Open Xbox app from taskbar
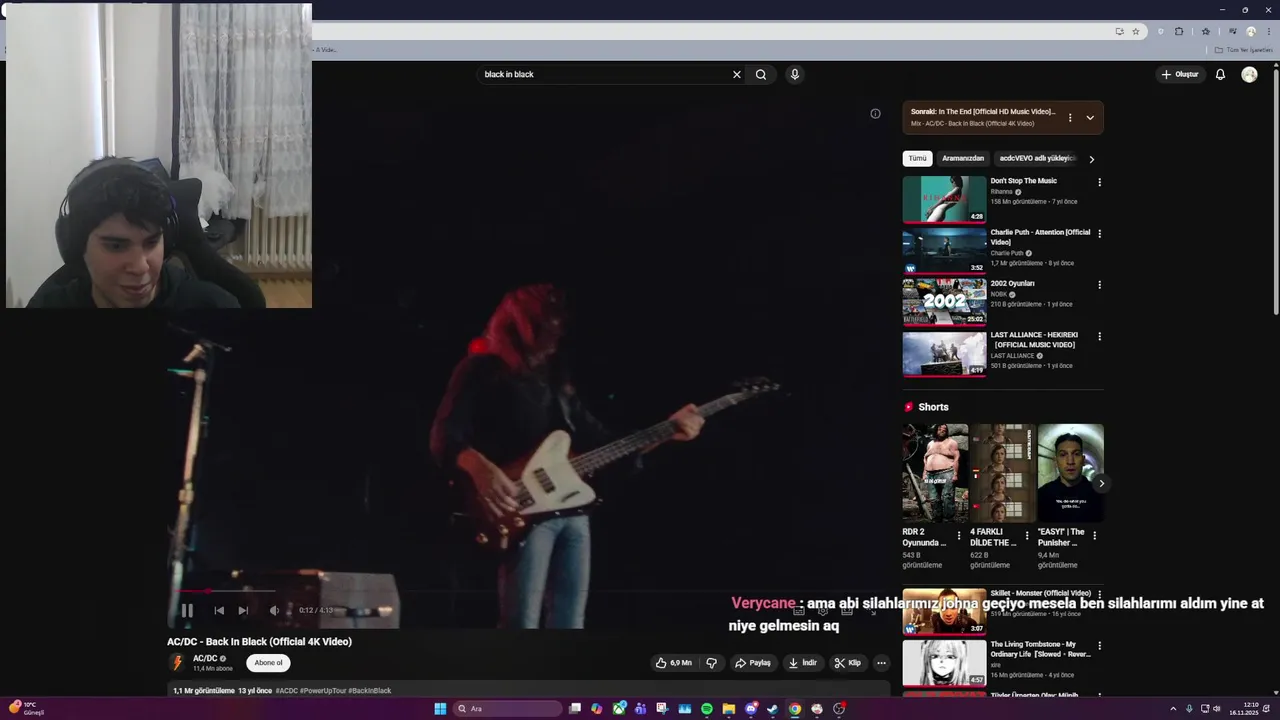Screen dimensions: 1280x720 pos(619,709)
